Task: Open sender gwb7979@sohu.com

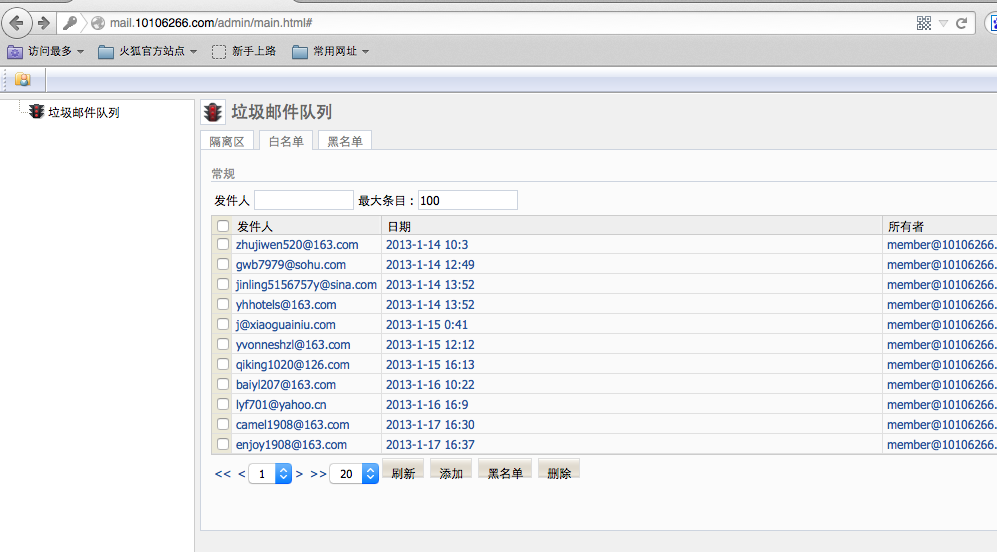Action: point(291,265)
